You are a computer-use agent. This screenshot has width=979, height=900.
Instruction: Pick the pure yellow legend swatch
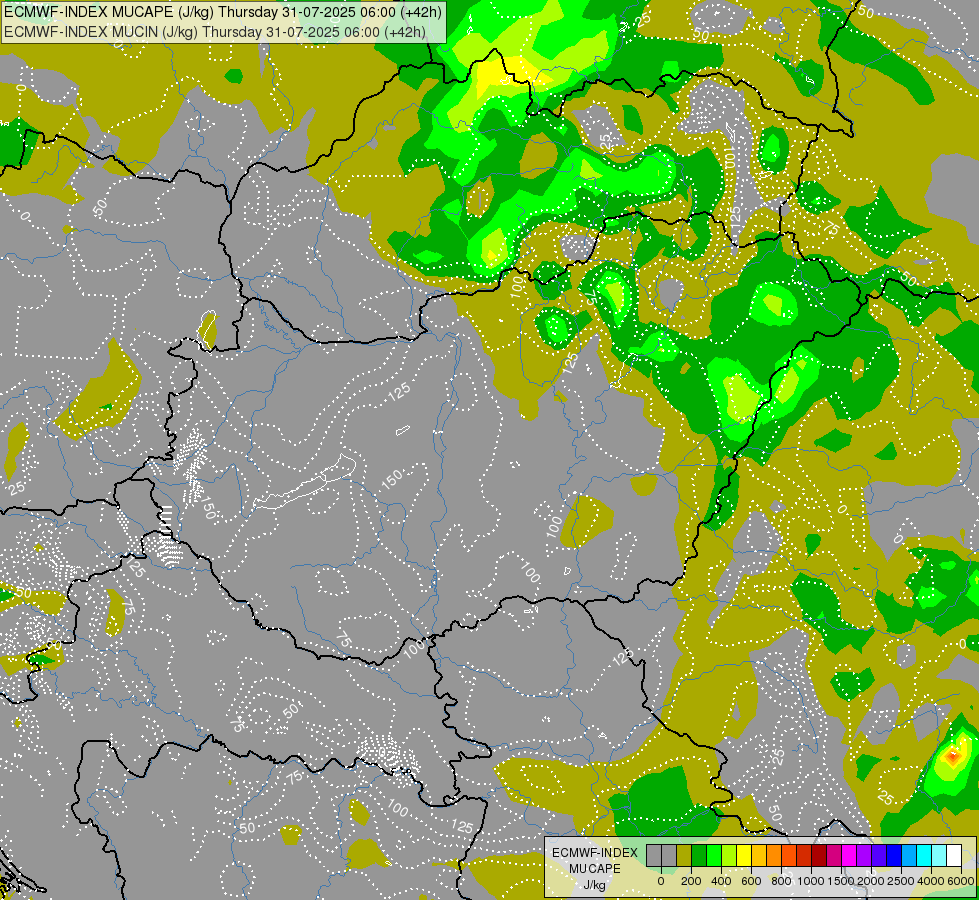pos(744,855)
